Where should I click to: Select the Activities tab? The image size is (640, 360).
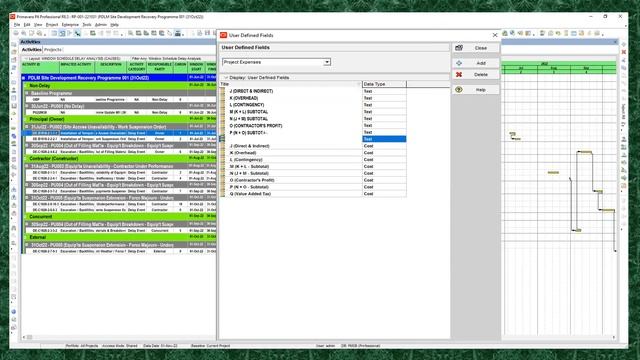coord(32,50)
